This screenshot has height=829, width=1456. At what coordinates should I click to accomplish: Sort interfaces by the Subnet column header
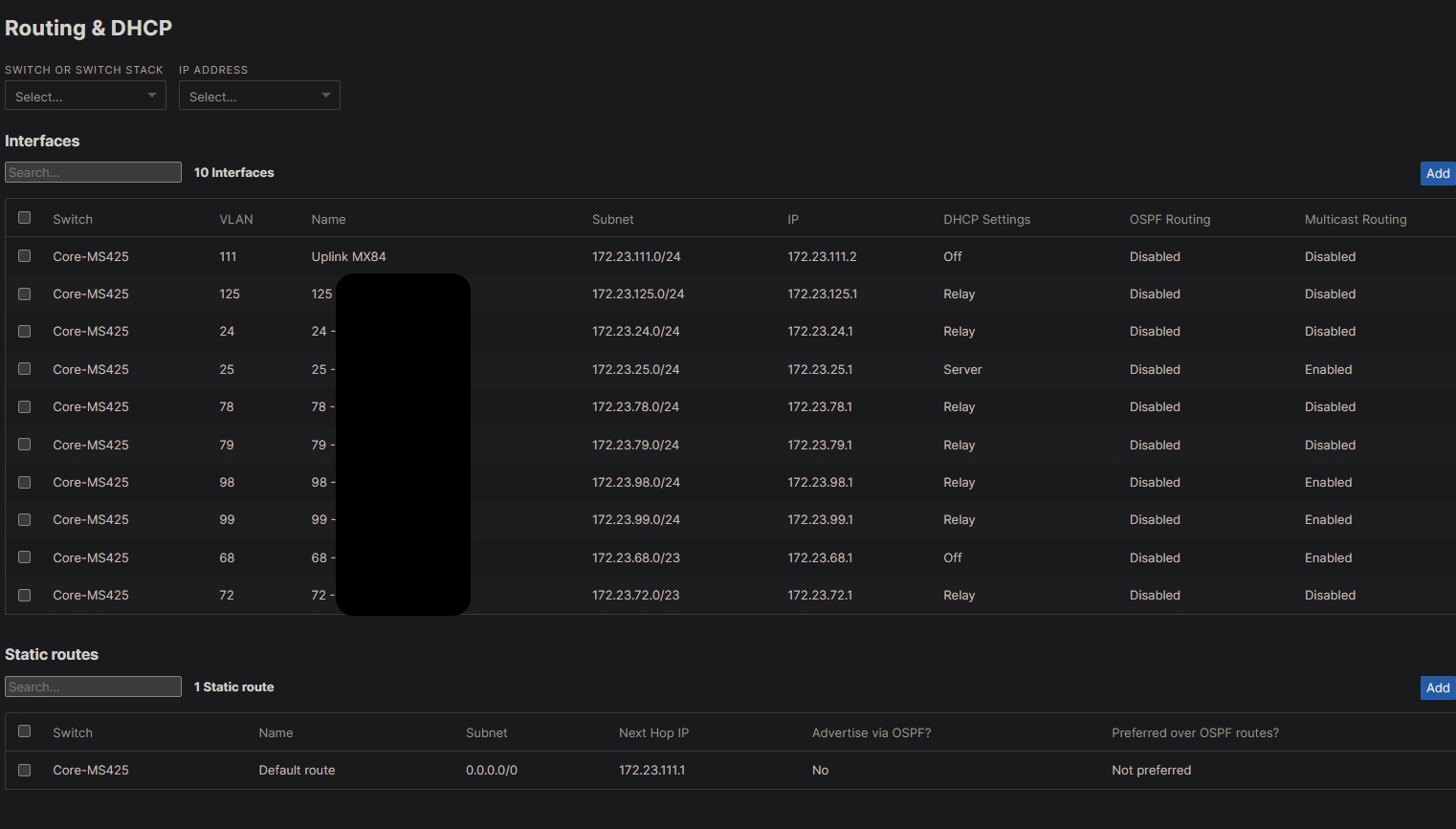pyautogui.click(x=612, y=218)
